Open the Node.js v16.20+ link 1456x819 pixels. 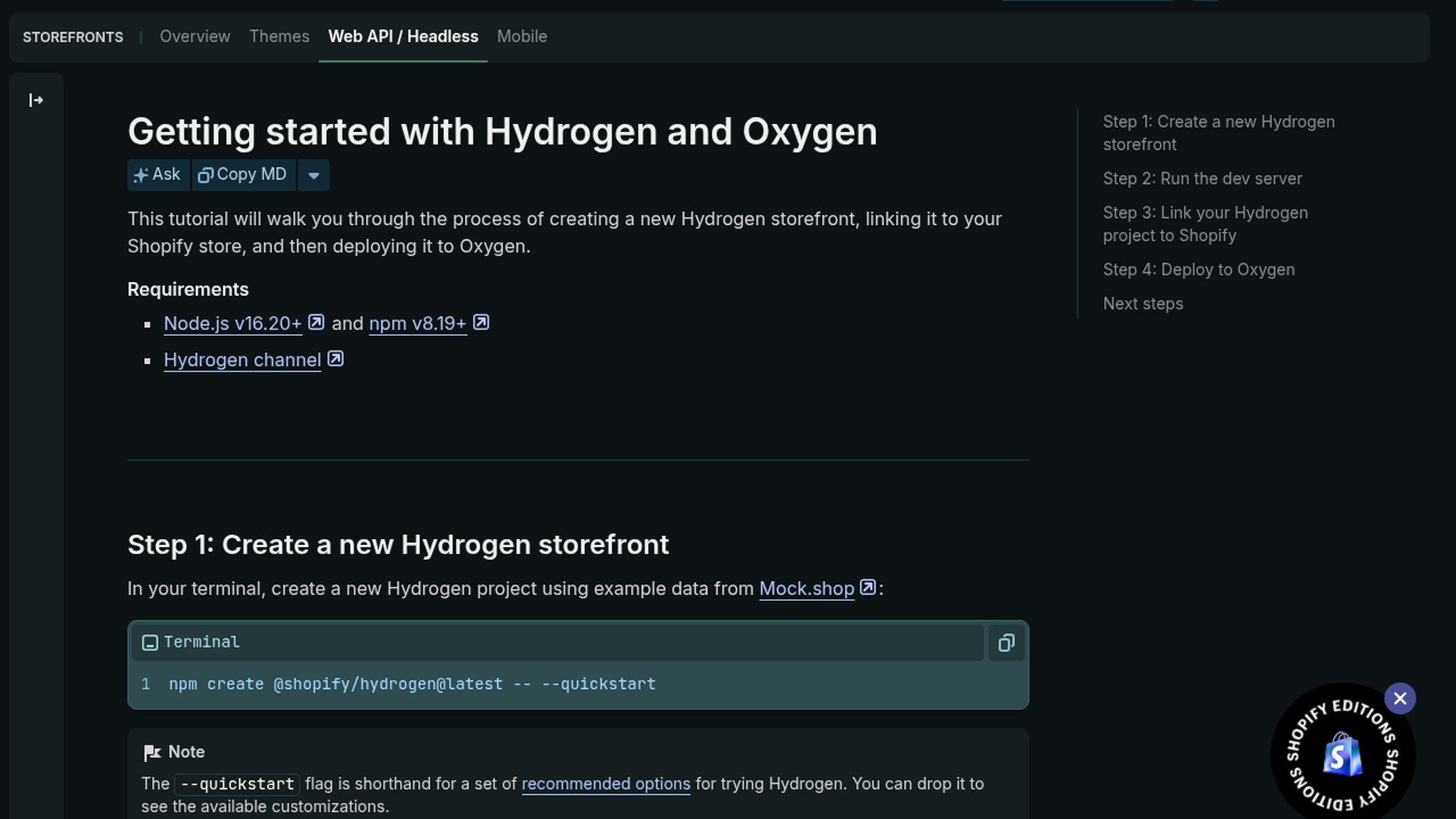pyautogui.click(x=233, y=324)
